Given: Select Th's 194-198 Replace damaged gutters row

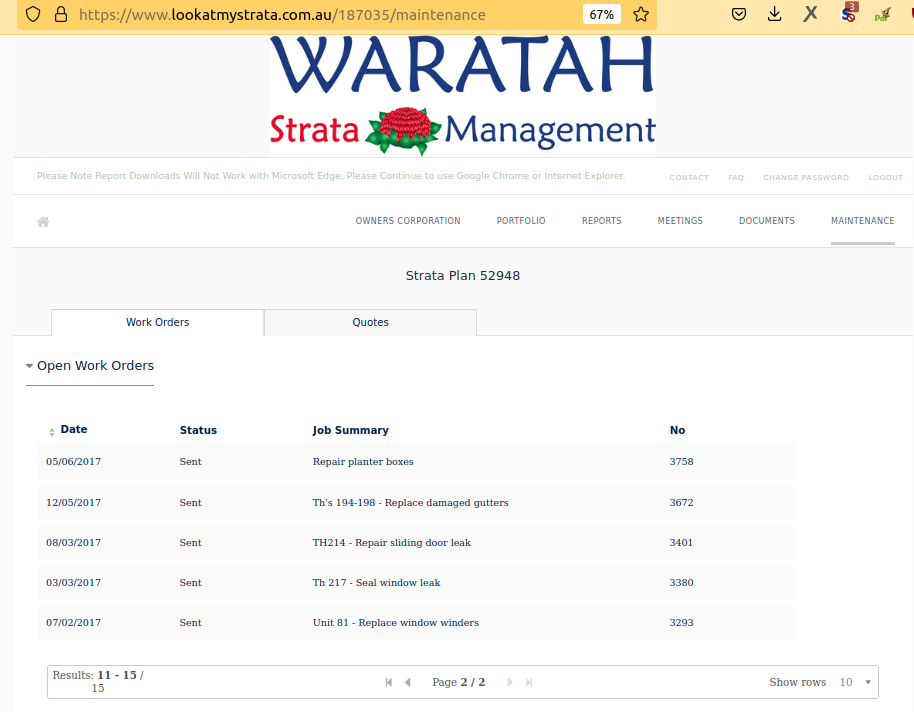Looking at the screenshot, I should [x=416, y=503].
